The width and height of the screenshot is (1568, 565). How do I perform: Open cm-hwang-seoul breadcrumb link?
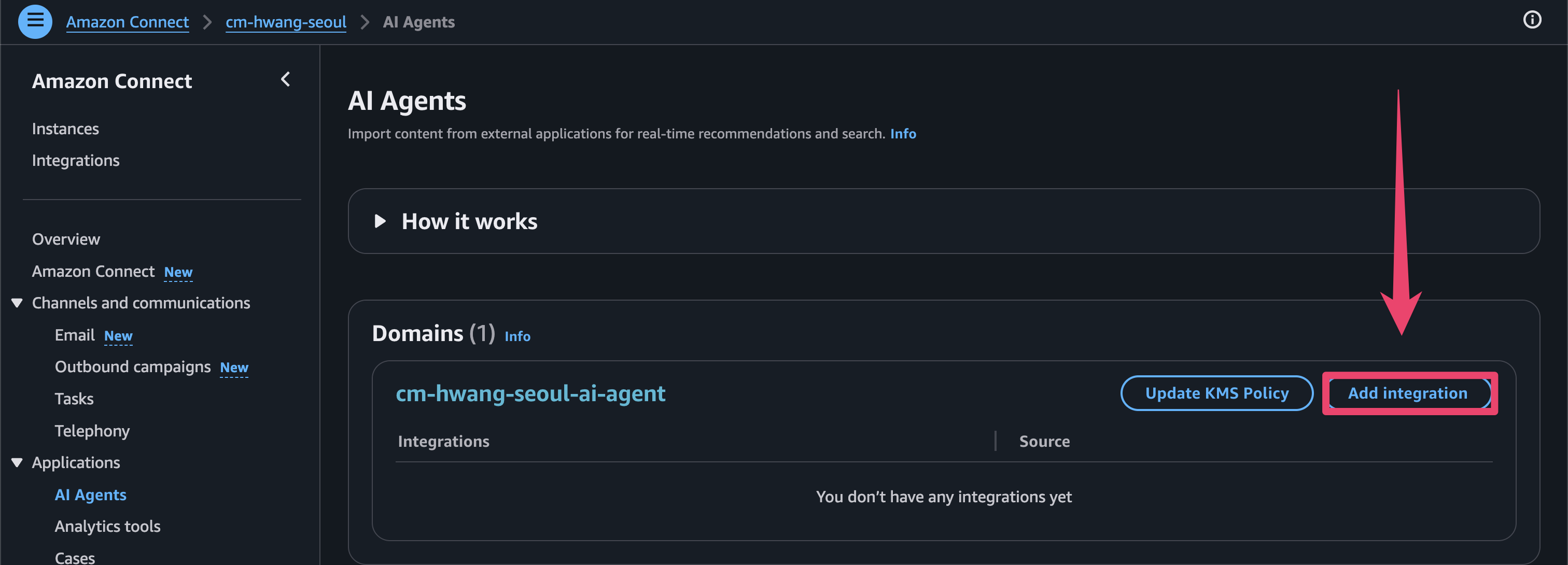tap(286, 22)
